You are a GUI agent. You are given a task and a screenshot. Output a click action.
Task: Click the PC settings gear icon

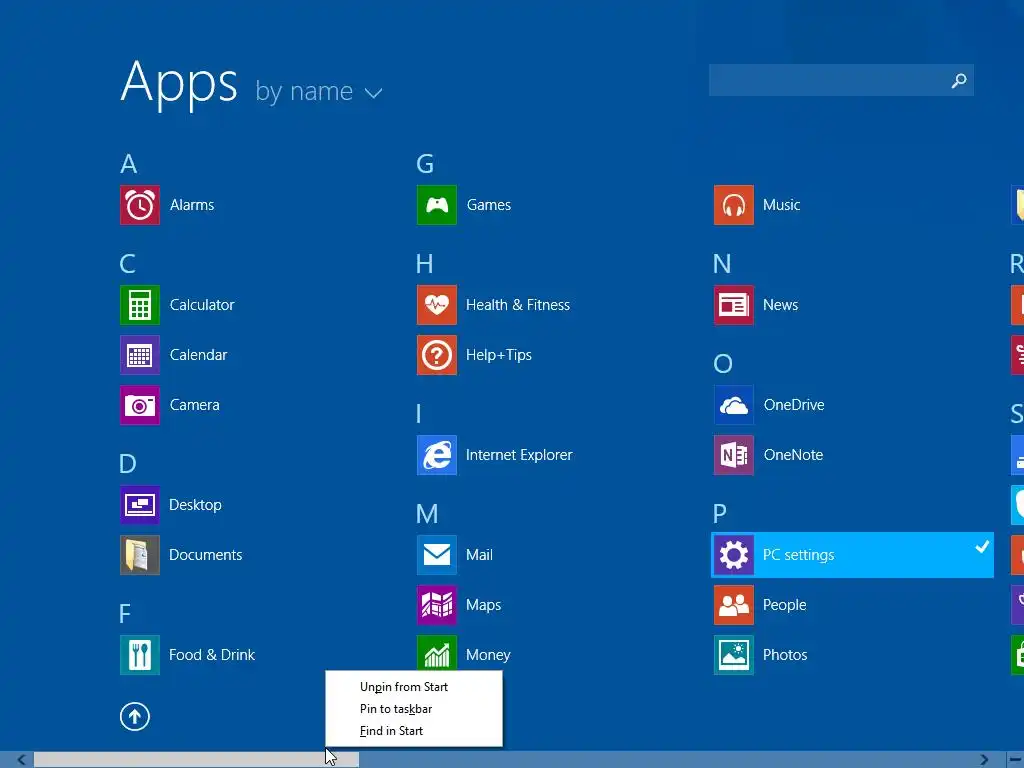pos(733,555)
